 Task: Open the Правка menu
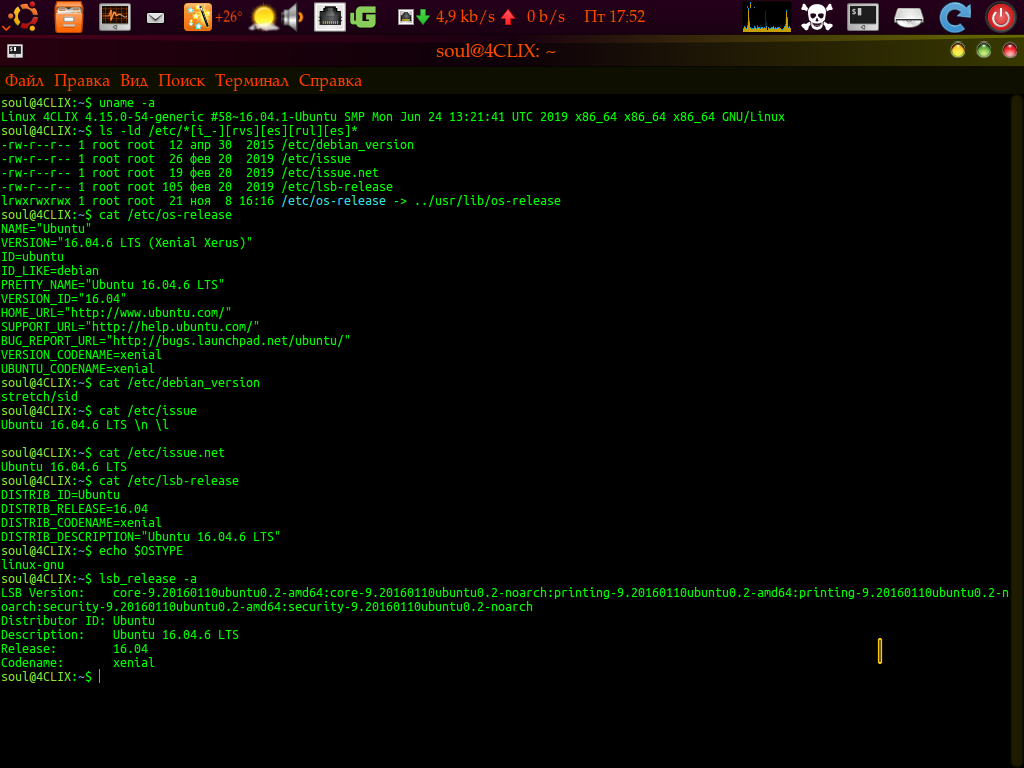coord(82,80)
